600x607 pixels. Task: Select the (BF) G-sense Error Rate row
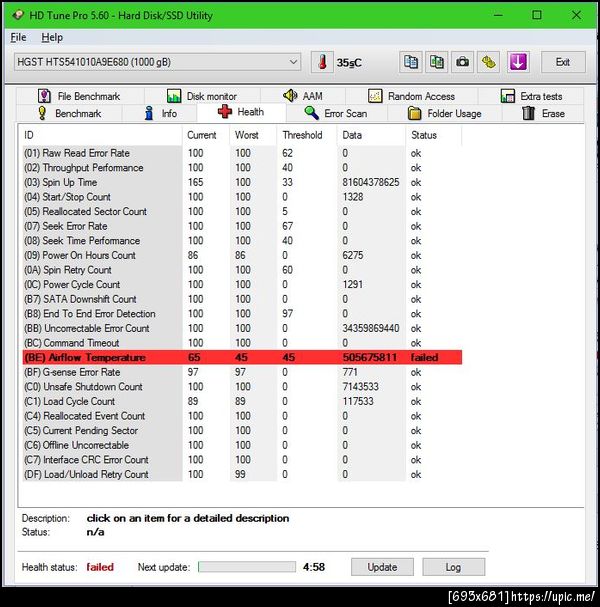coord(242,372)
